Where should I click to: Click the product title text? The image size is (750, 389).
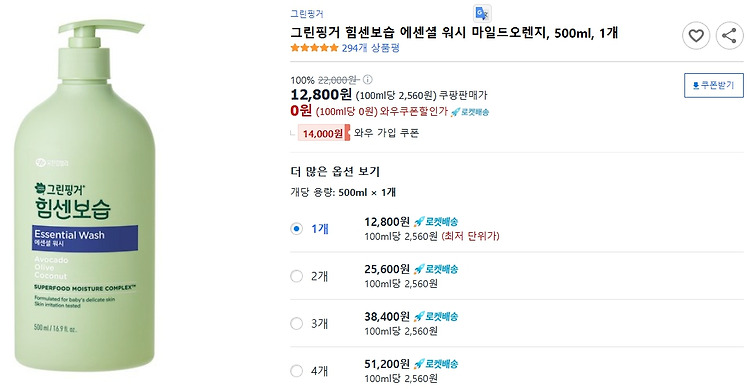tap(454, 33)
